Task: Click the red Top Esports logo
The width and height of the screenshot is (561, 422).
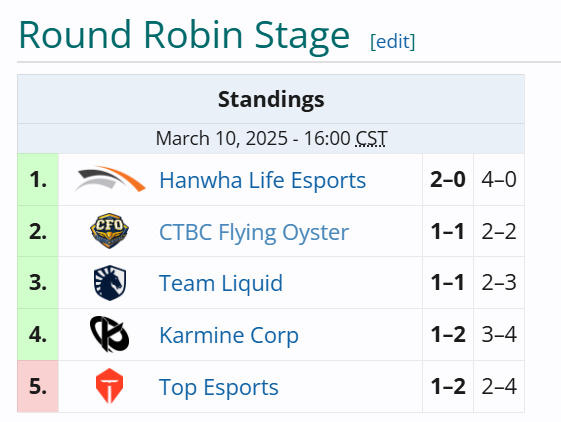Action: pyautogui.click(x=109, y=386)
